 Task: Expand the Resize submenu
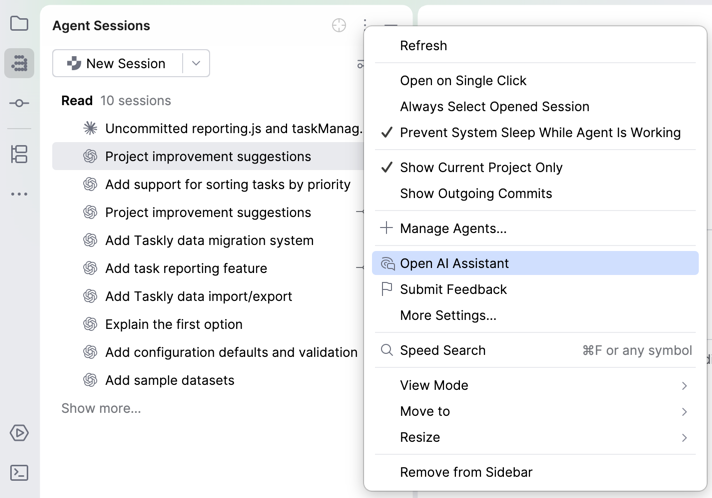click(x=535, y=437)
